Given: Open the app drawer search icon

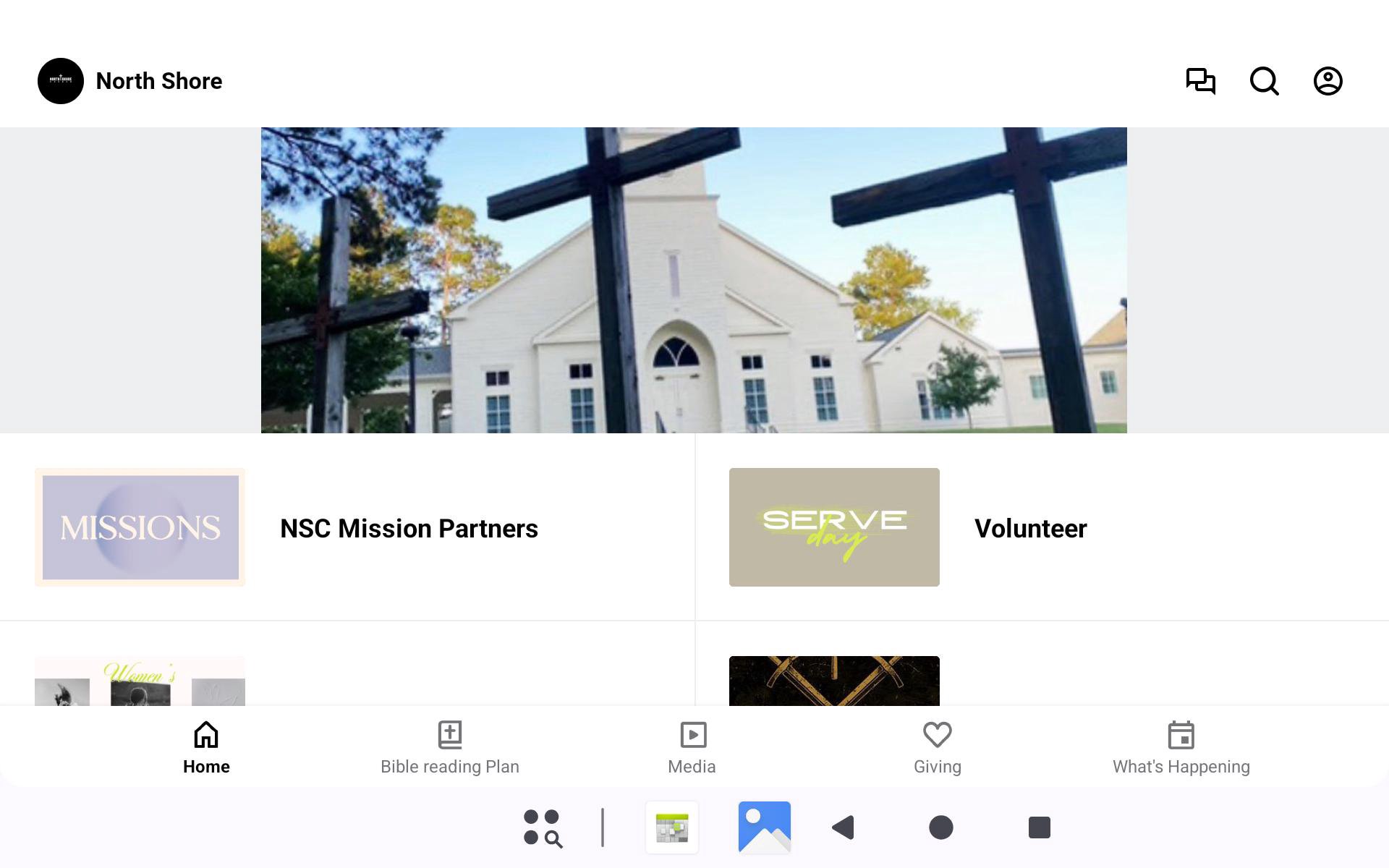Looking at the screenshot, I should [543, 827].
